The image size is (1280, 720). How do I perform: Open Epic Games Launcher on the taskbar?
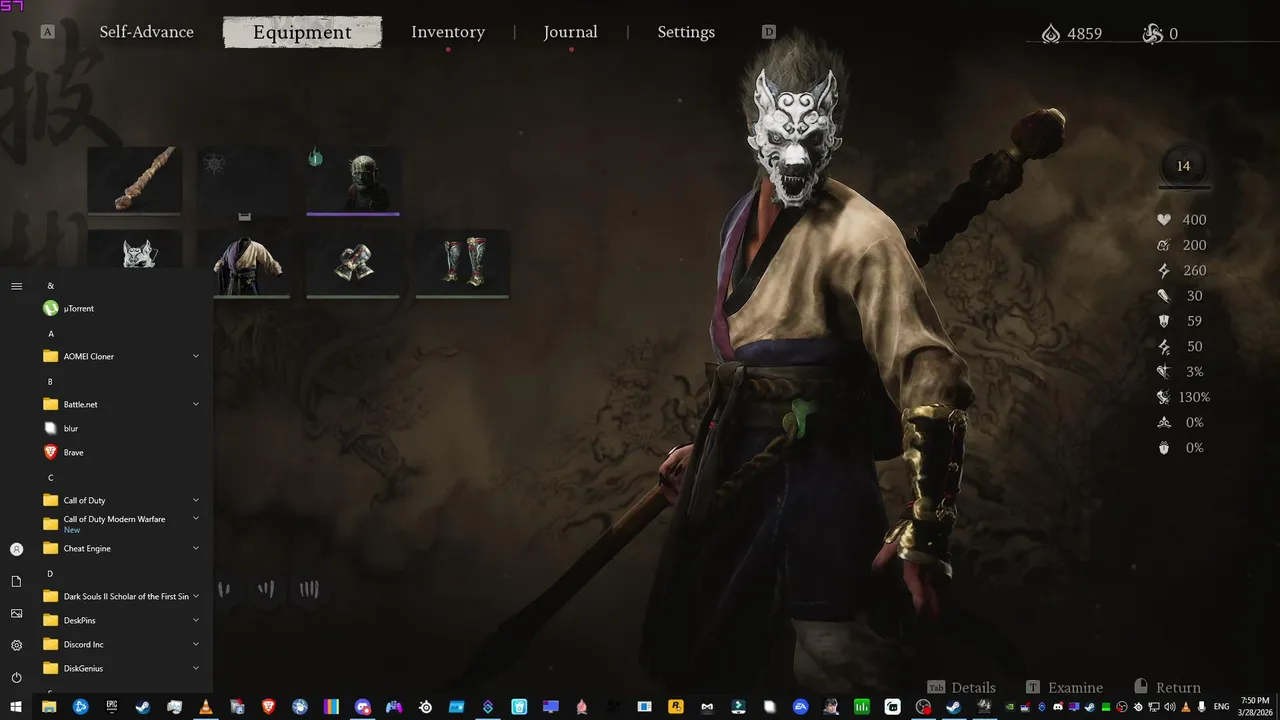pyautogui.click(x=112, y=707)
